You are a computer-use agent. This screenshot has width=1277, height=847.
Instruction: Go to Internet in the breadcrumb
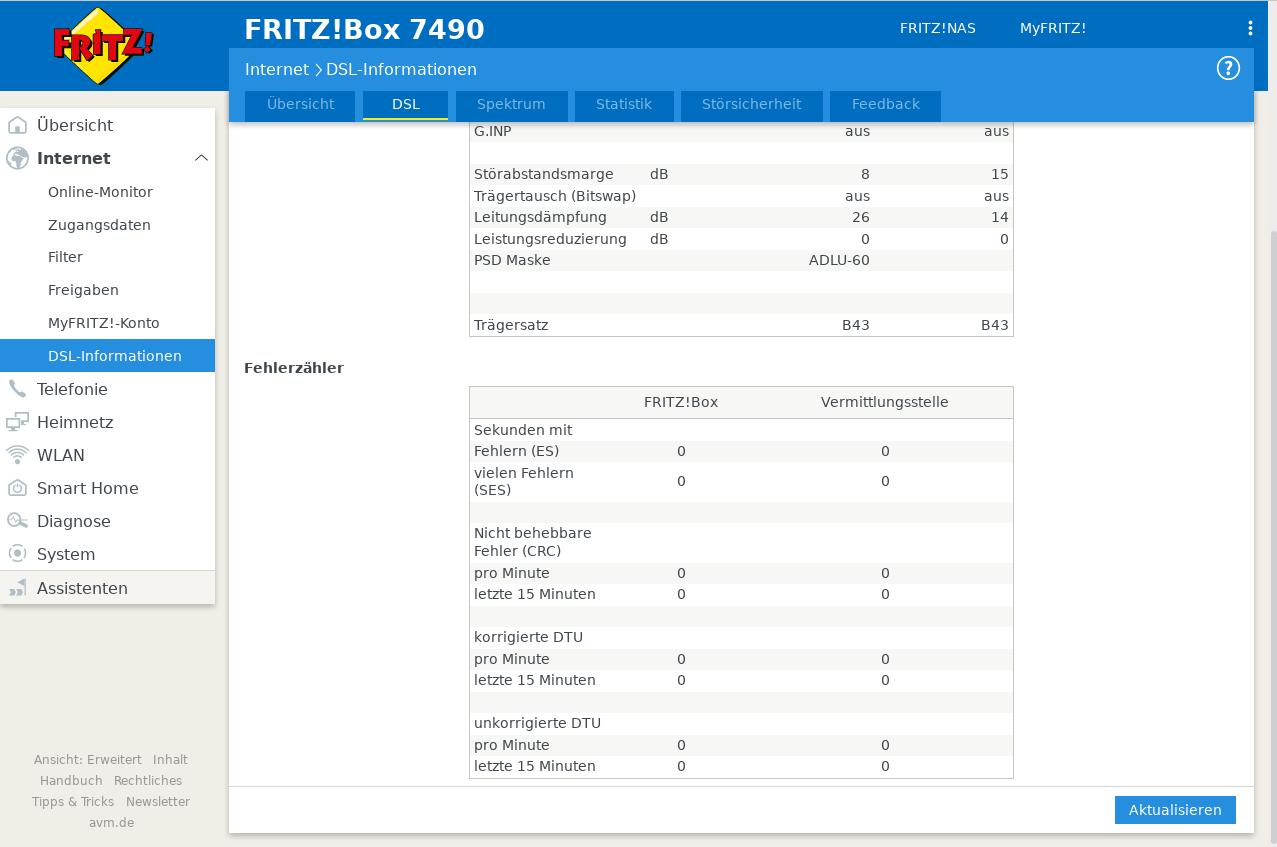(277, 69)
